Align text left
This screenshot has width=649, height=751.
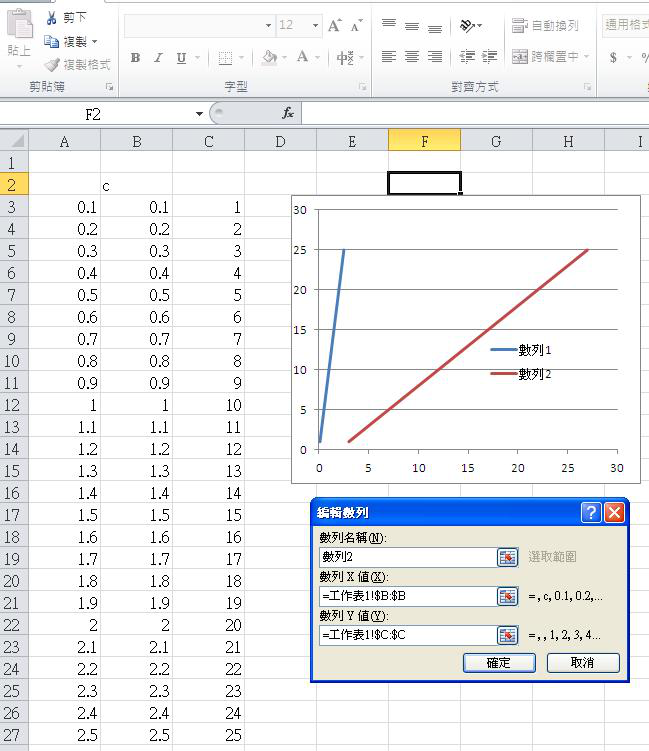coord(389,57)
